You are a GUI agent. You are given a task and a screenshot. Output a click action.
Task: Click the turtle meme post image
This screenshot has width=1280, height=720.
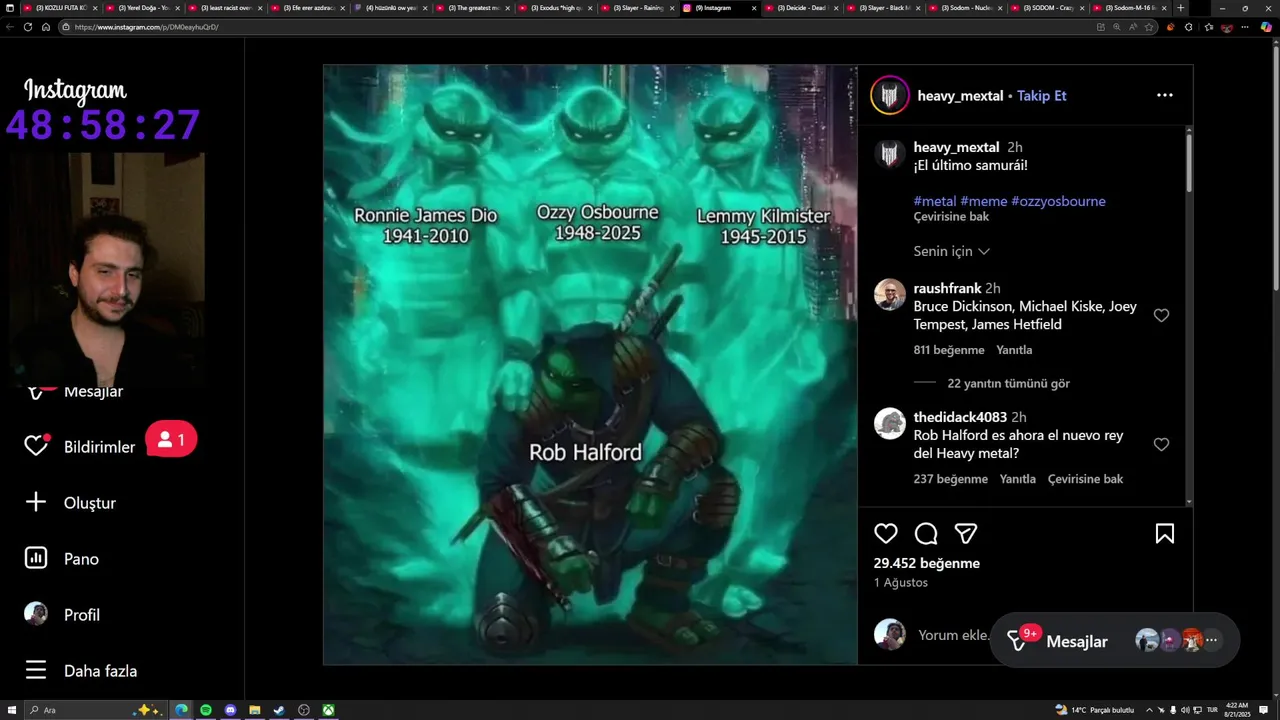pos(590,365)
